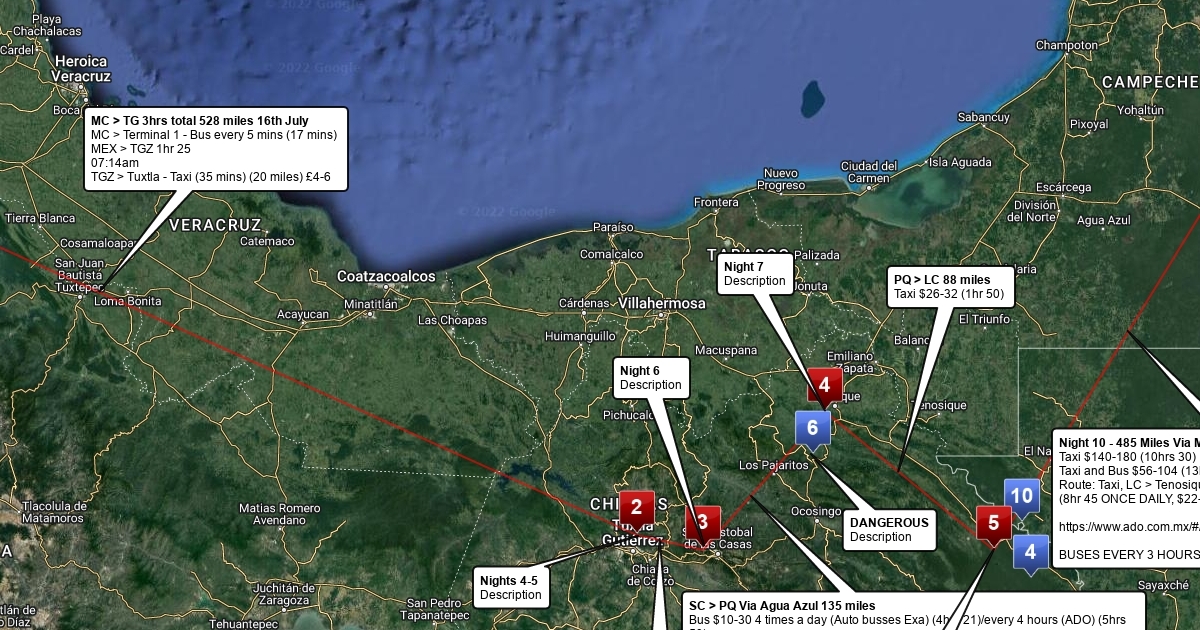Open the Night 7 callout label
The height and width of the screenshot is (630, 1200).
[755, 274]
